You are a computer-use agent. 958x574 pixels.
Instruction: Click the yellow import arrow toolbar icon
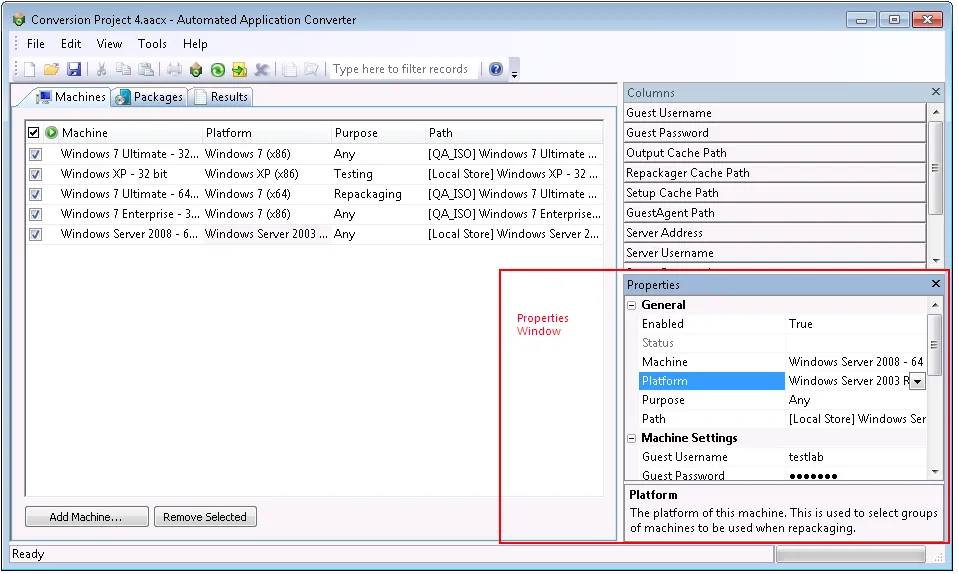[x=239, y=69]
